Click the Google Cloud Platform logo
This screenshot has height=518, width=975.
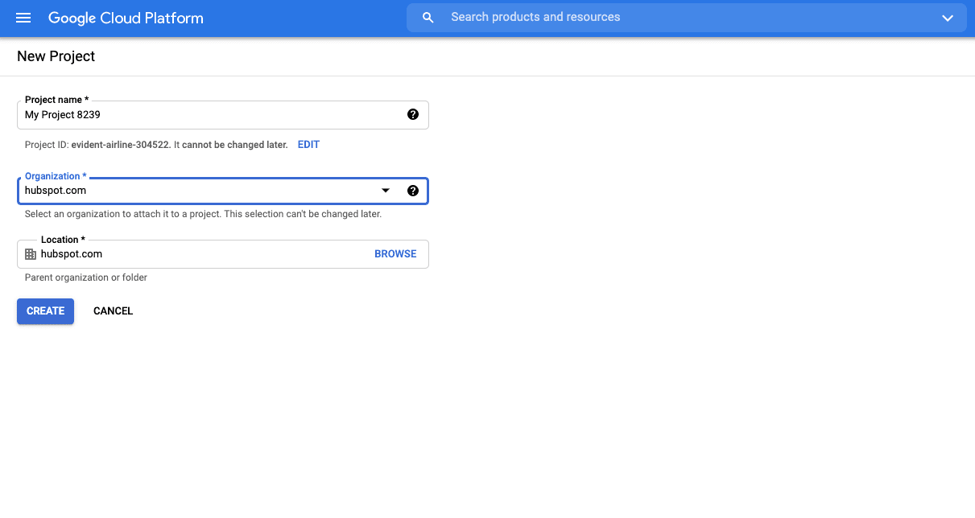tap(126, 18)
